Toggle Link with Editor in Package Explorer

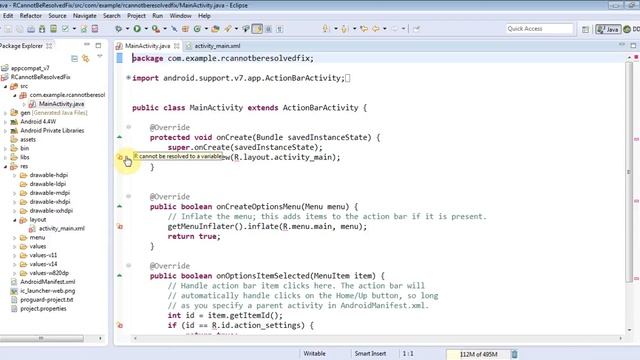pyautogui.click(x=86, y=59)
